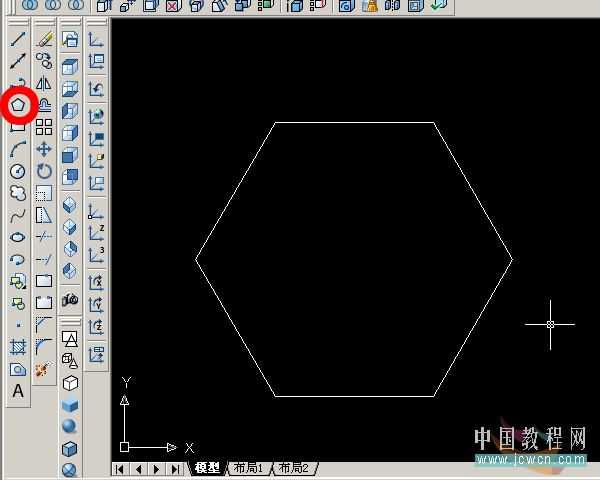Select the Region tool
This screenshot has width=600, height=480.
pos(18,369)
